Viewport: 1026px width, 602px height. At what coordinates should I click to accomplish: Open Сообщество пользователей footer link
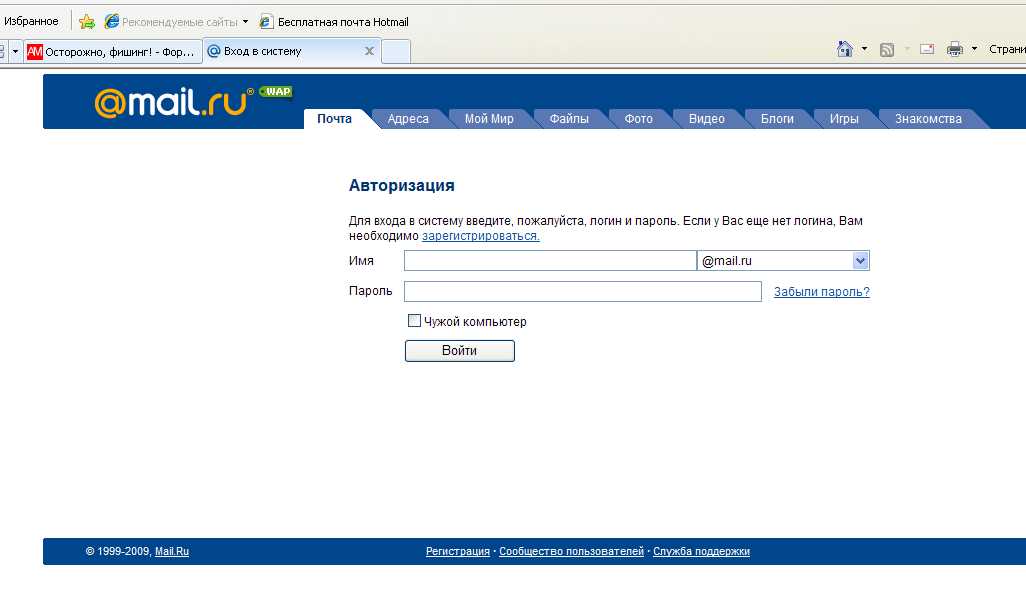click(x=571, y=552)
